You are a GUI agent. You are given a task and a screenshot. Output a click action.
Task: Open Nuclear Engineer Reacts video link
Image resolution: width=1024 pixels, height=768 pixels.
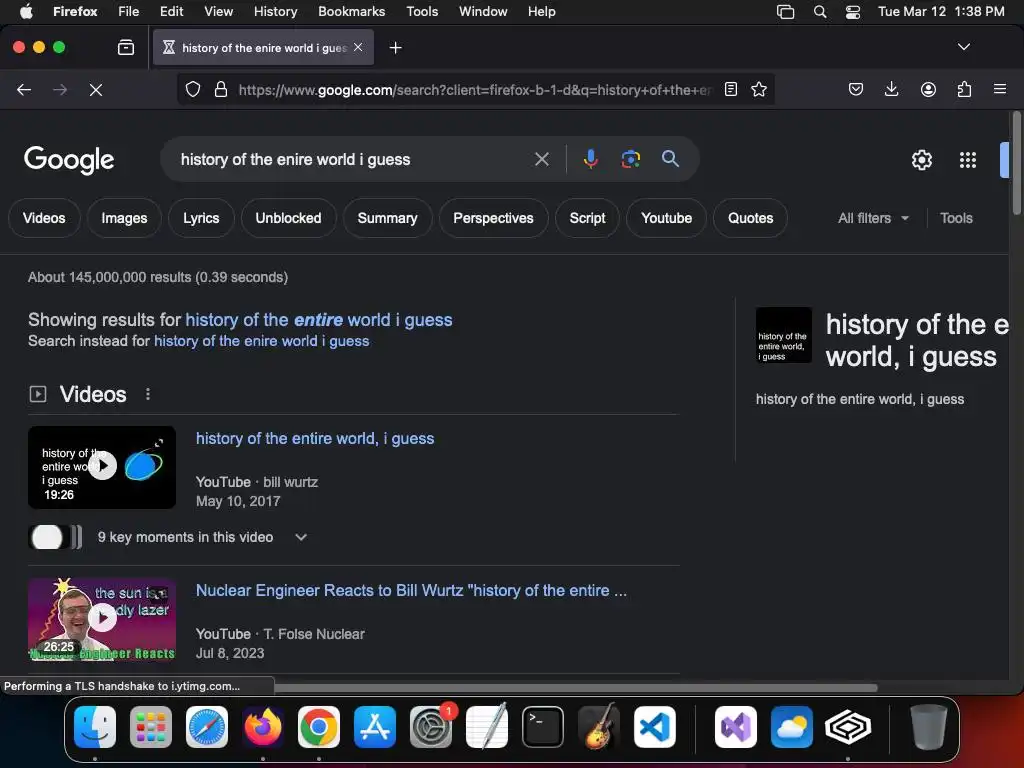tap(411, 590)
